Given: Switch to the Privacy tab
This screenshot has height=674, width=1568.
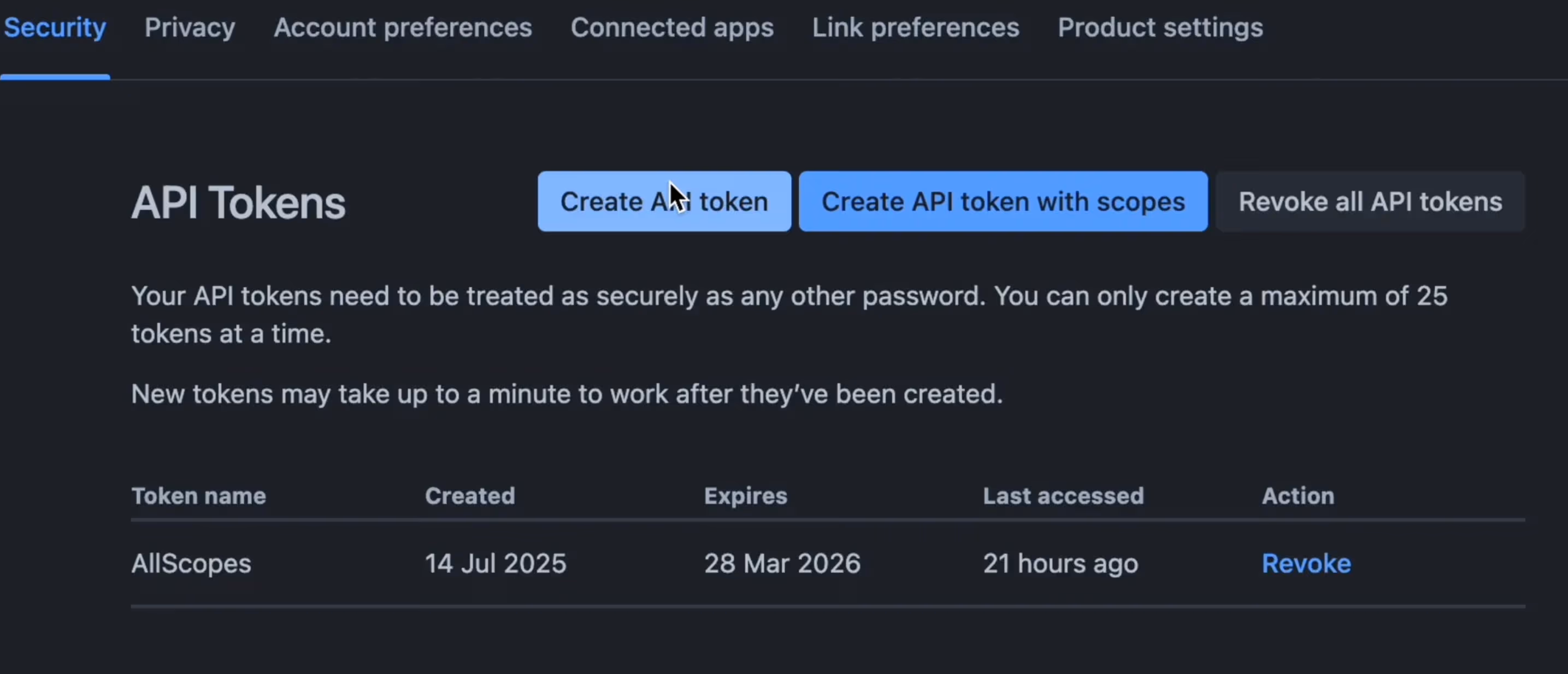Looking at the screenshot, I should point(189,28).
